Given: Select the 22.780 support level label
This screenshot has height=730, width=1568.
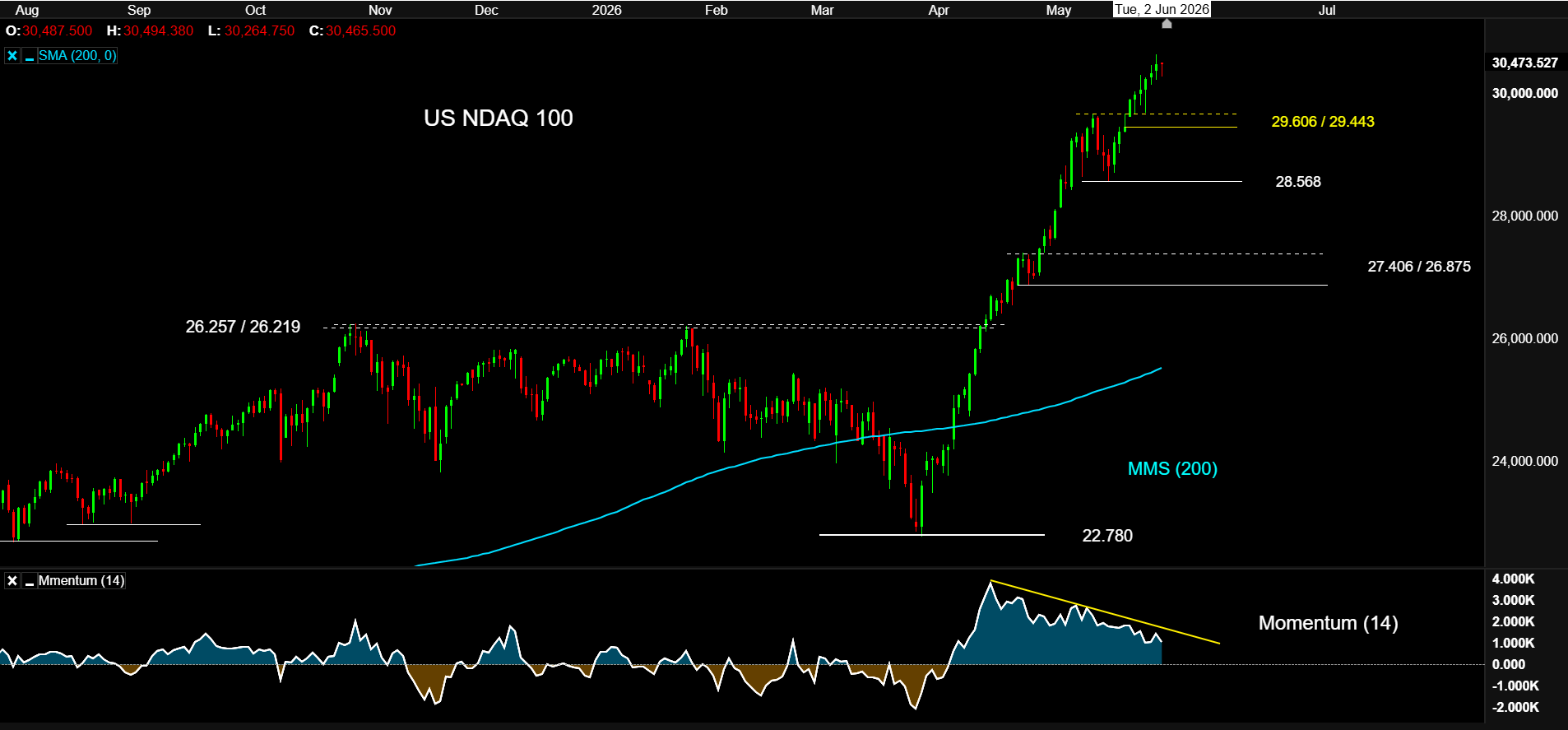Looking at the screenshot, I should 1107,536.
